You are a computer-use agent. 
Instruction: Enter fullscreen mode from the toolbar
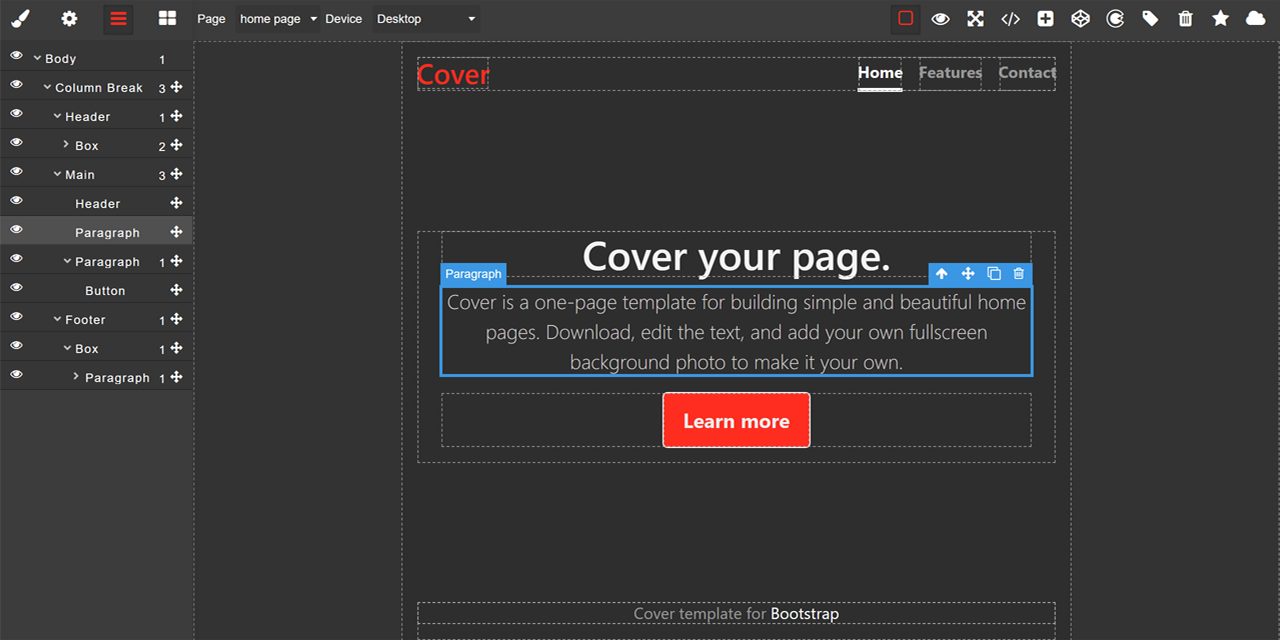pyautogui.click(x=975, y=18)
